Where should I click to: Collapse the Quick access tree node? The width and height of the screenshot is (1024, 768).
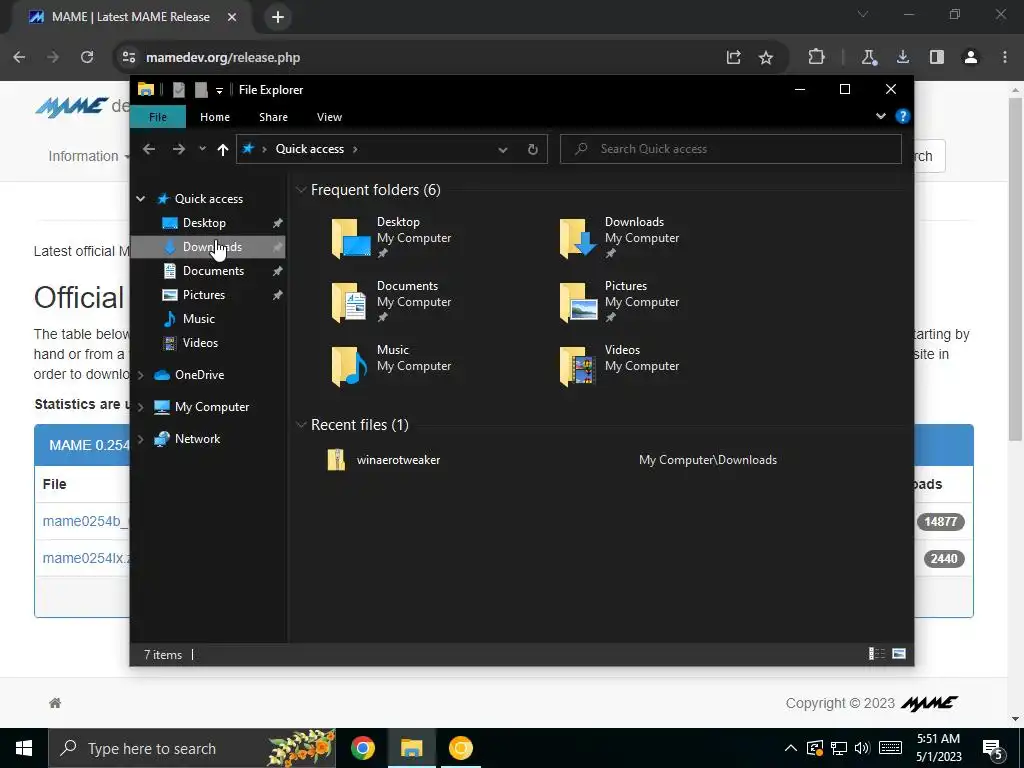[x=140, y=199]
